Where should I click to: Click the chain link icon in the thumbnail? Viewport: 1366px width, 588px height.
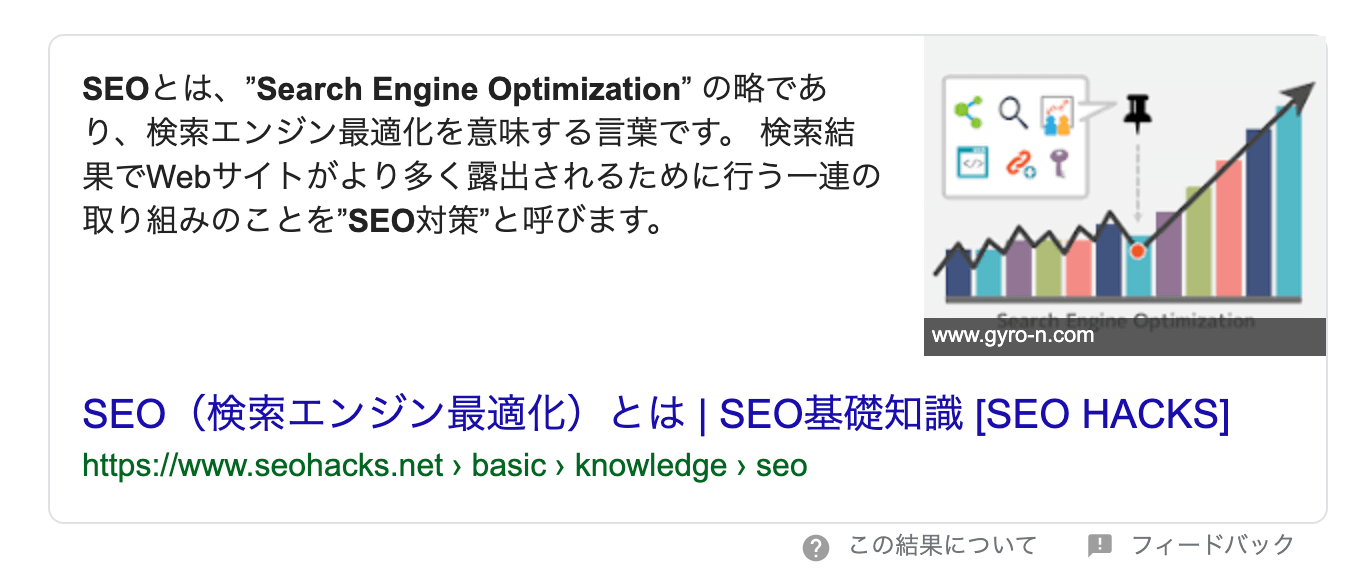pyautogui.click(x=1020, y=165)
